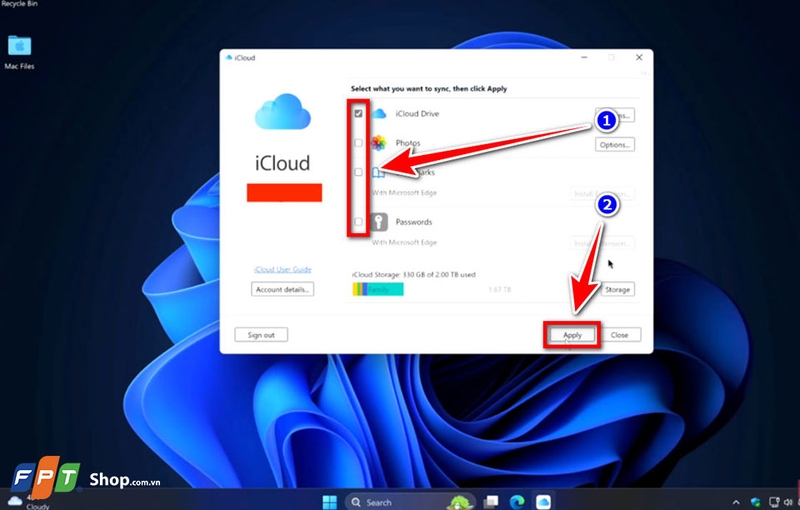This screenshot has height=510, width=800.
Task: Uncheck the iCloud Drive checkbox
Action: [359, 113]
